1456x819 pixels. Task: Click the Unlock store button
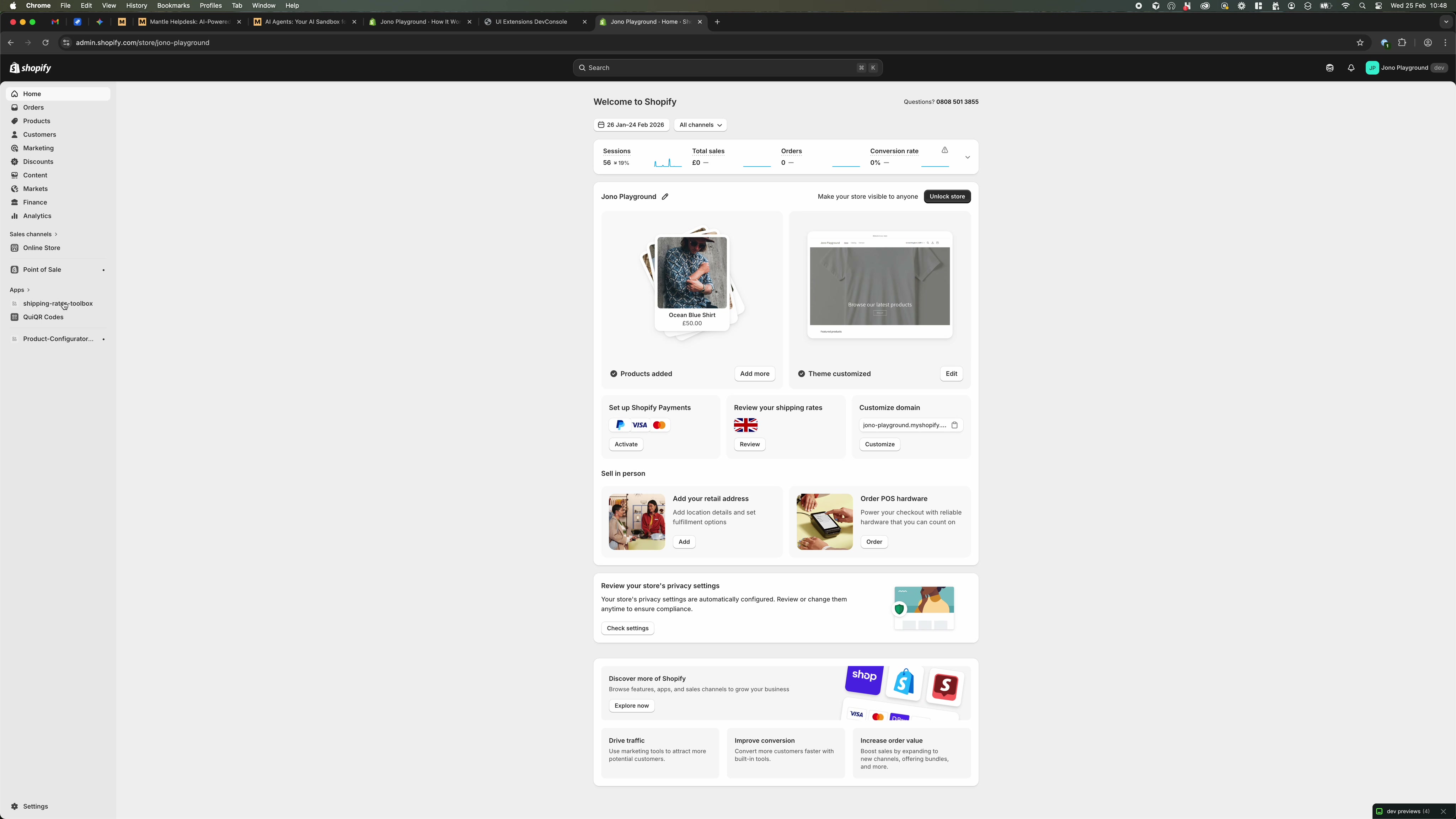point(947,196)
